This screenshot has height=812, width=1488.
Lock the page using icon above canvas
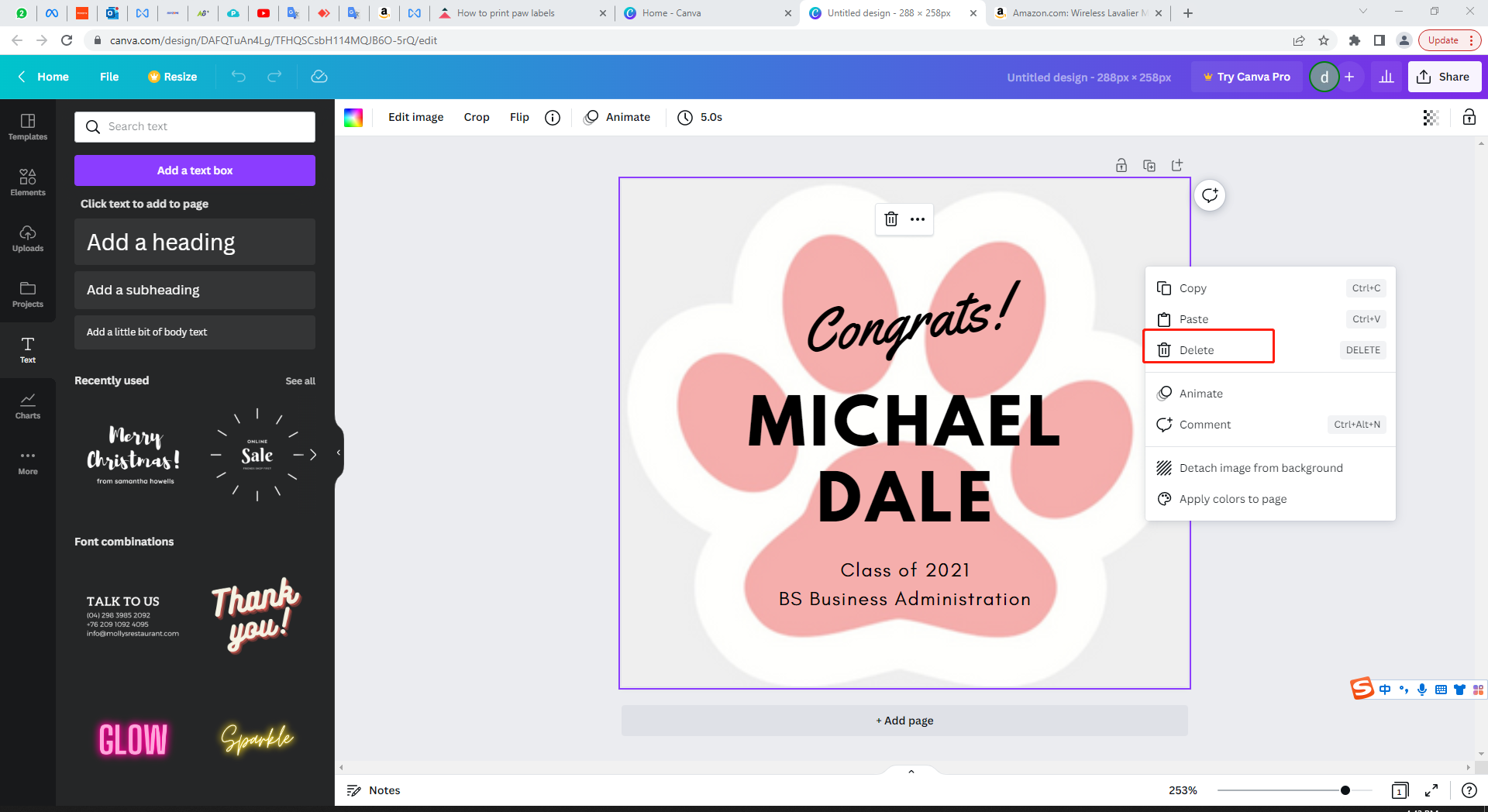tap(1121, 165)
